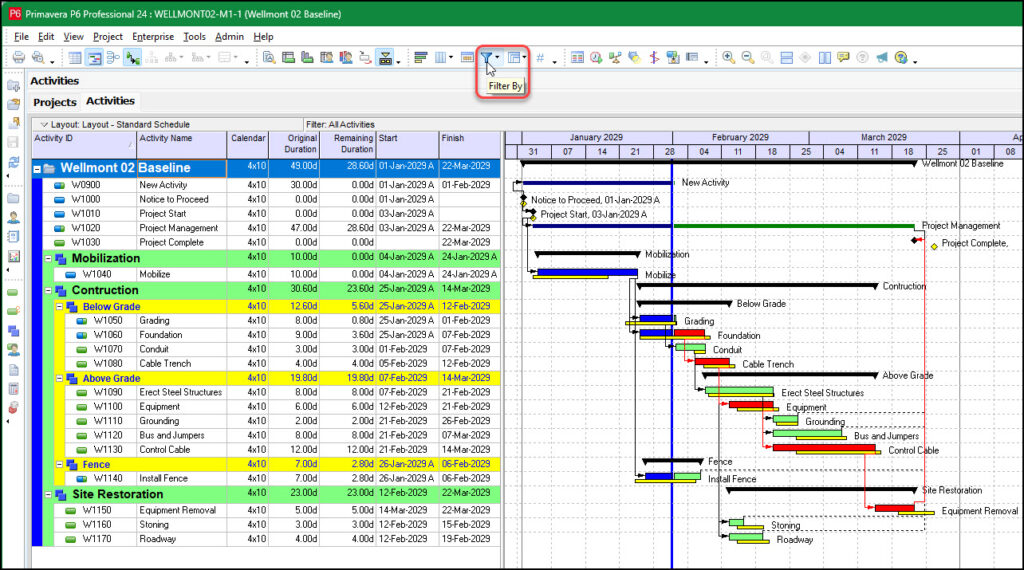Click the megaphone toolbar icon

pos(882,58)
